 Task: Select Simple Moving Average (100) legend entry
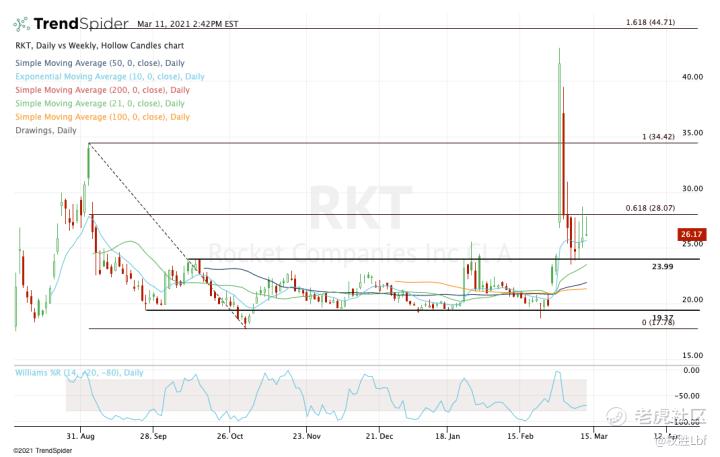pyautogui.click(x=102, y=116)
